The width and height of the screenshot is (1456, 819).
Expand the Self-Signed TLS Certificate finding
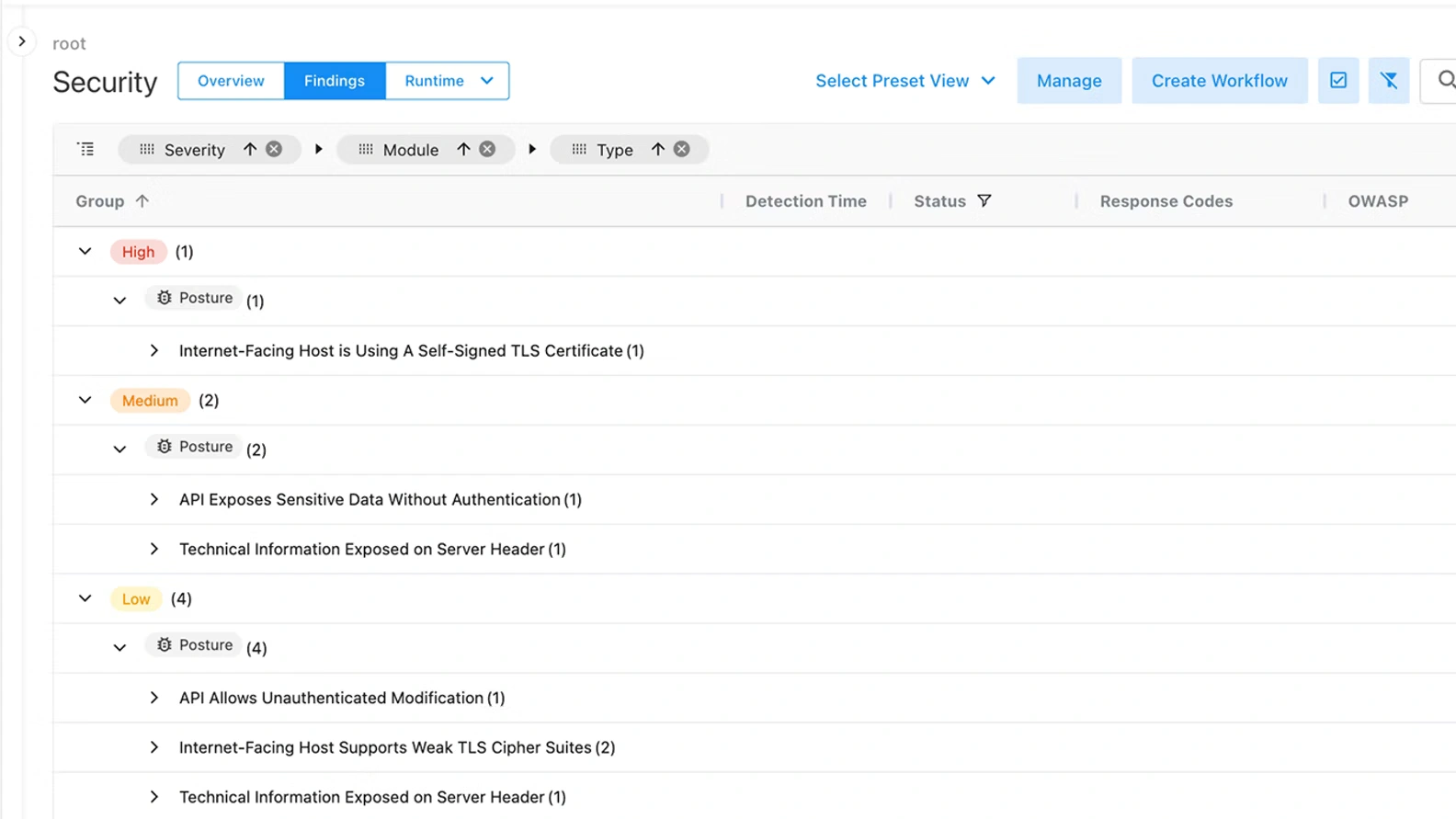tap(154, 350)
